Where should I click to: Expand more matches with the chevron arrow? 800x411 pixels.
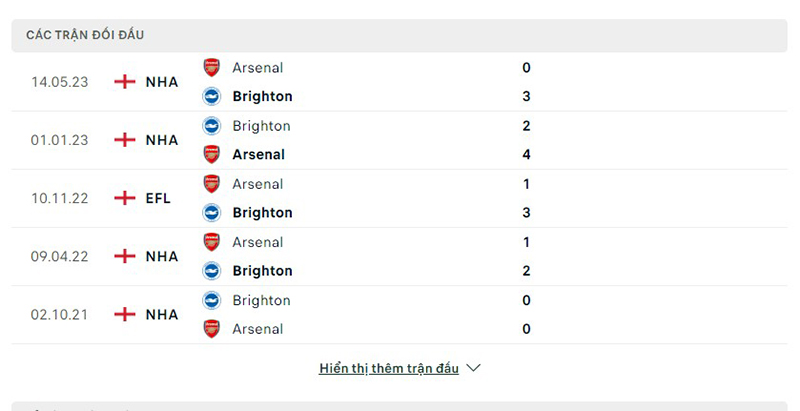[474, 368]
